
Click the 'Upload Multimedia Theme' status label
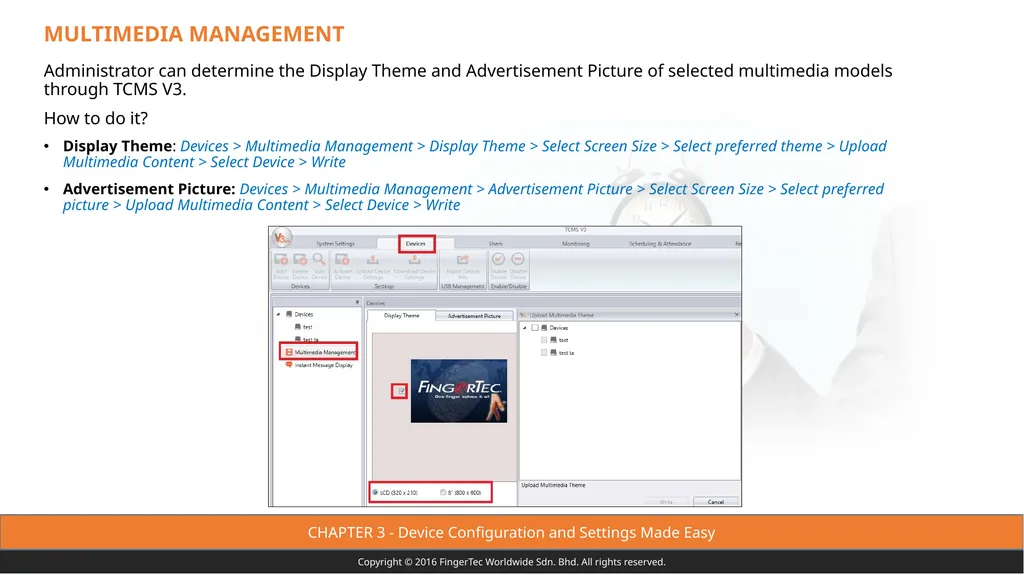[553, 485]
